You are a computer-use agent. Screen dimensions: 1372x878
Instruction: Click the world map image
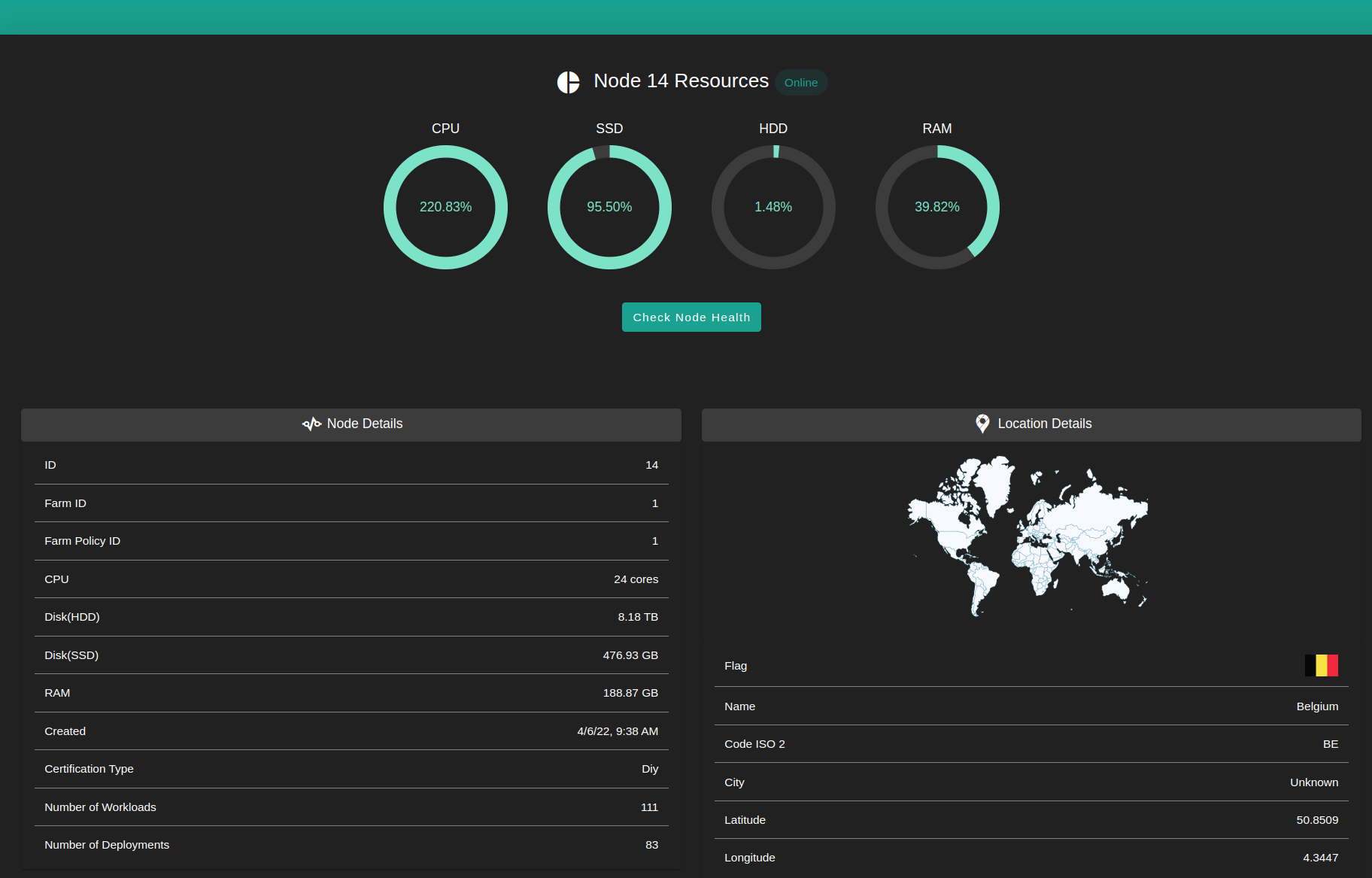click(x=1027, y=536)
